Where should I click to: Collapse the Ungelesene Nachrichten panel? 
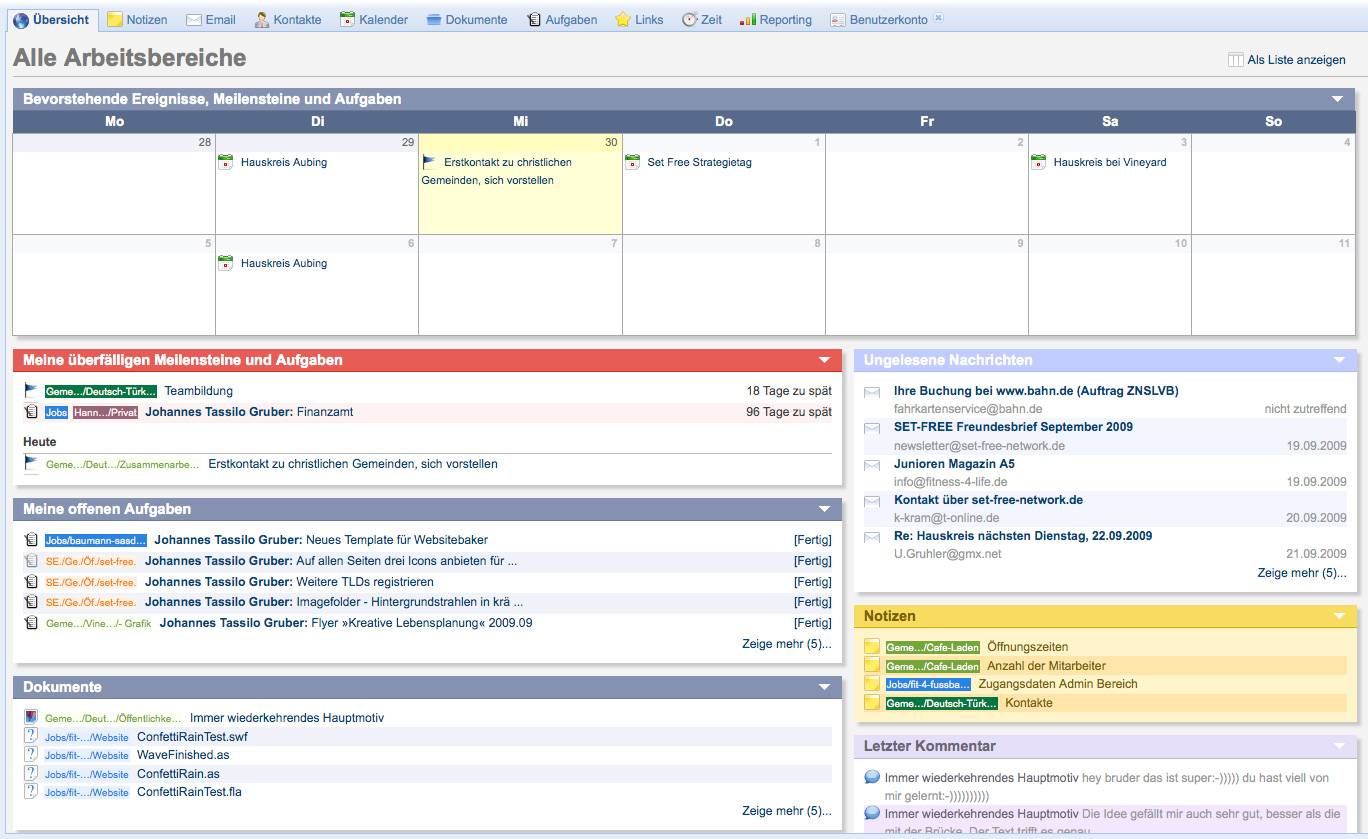tap(1339, 360)
